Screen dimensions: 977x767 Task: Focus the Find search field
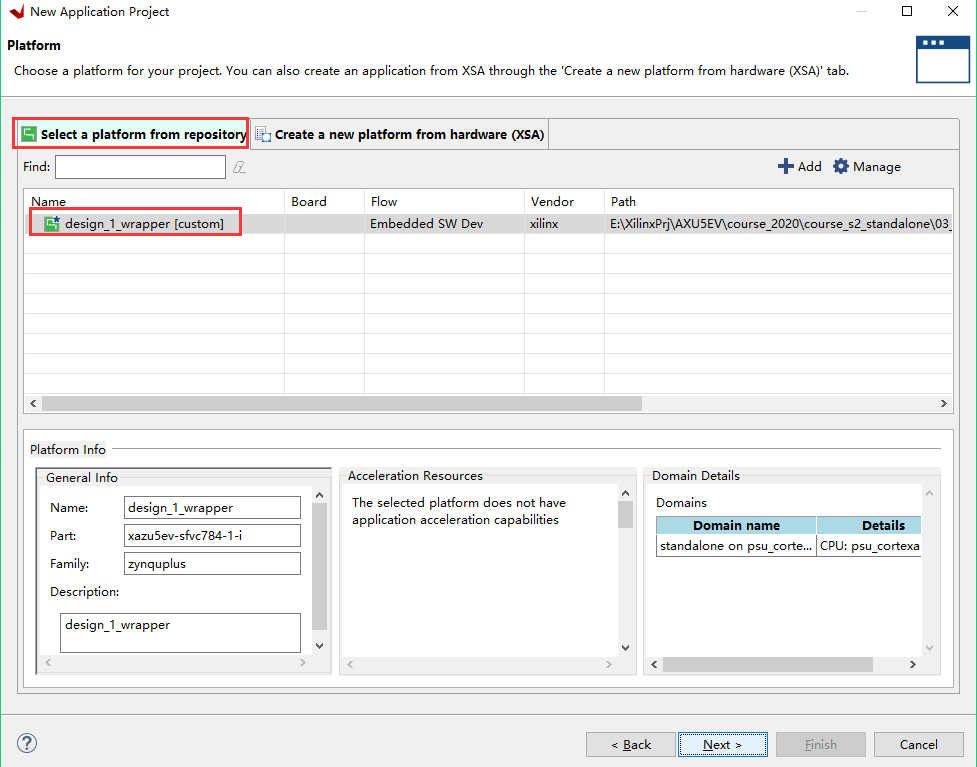click(x=140, y=167)
